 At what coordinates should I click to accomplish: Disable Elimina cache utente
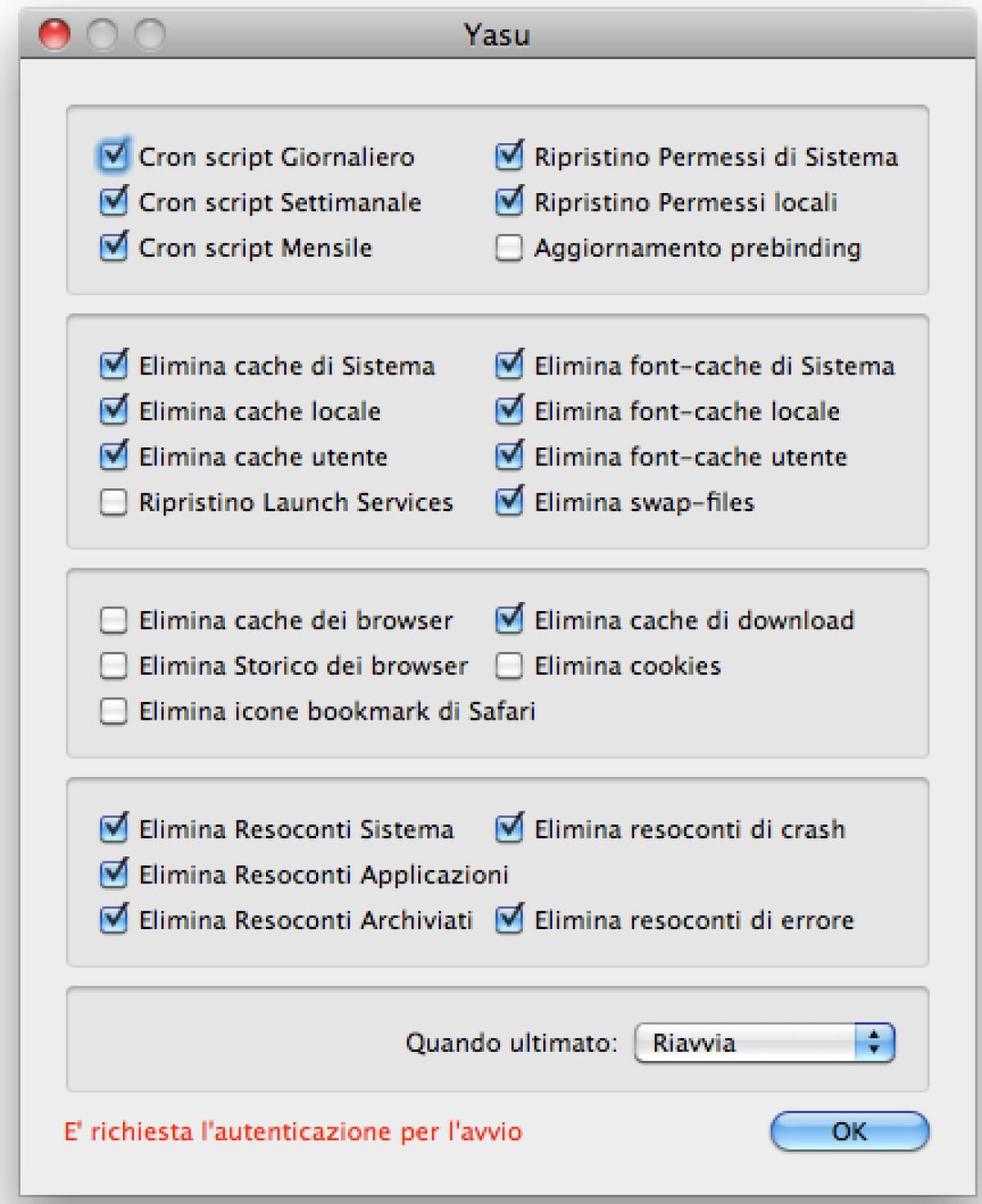click(x=115, y=457)
